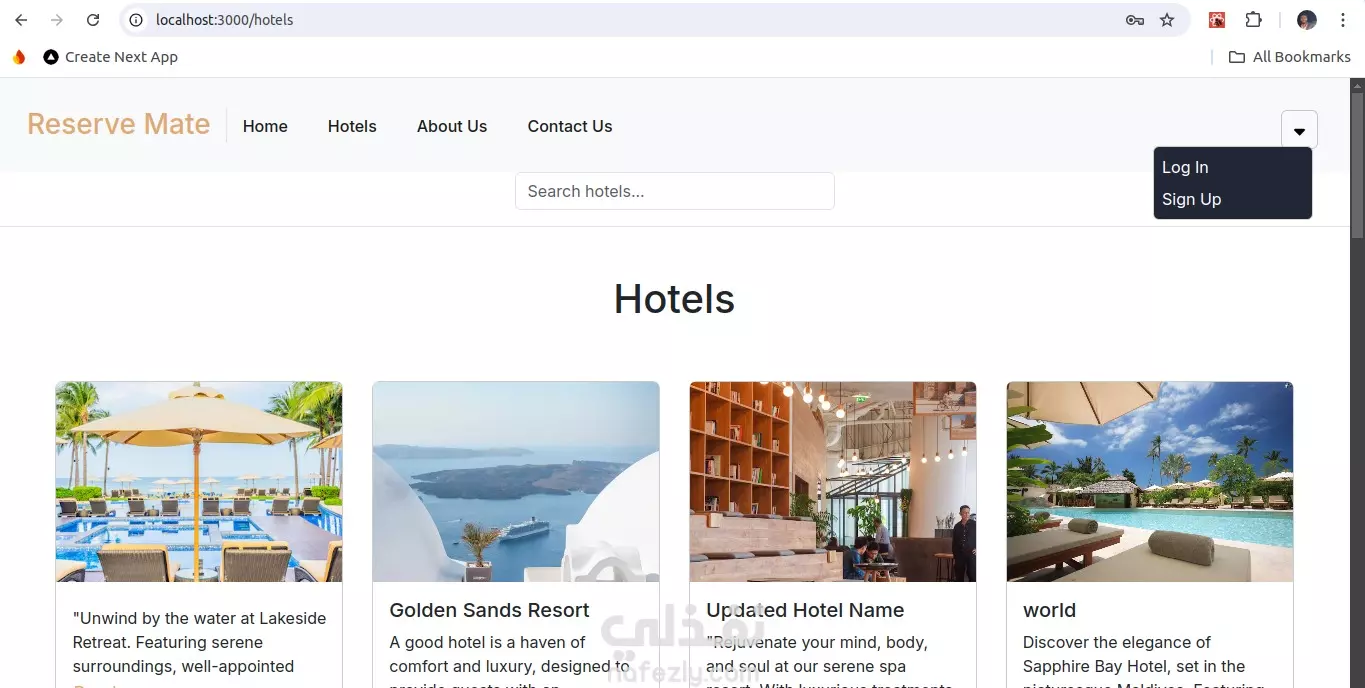Click the browser forward arrow

coord(57,20)
